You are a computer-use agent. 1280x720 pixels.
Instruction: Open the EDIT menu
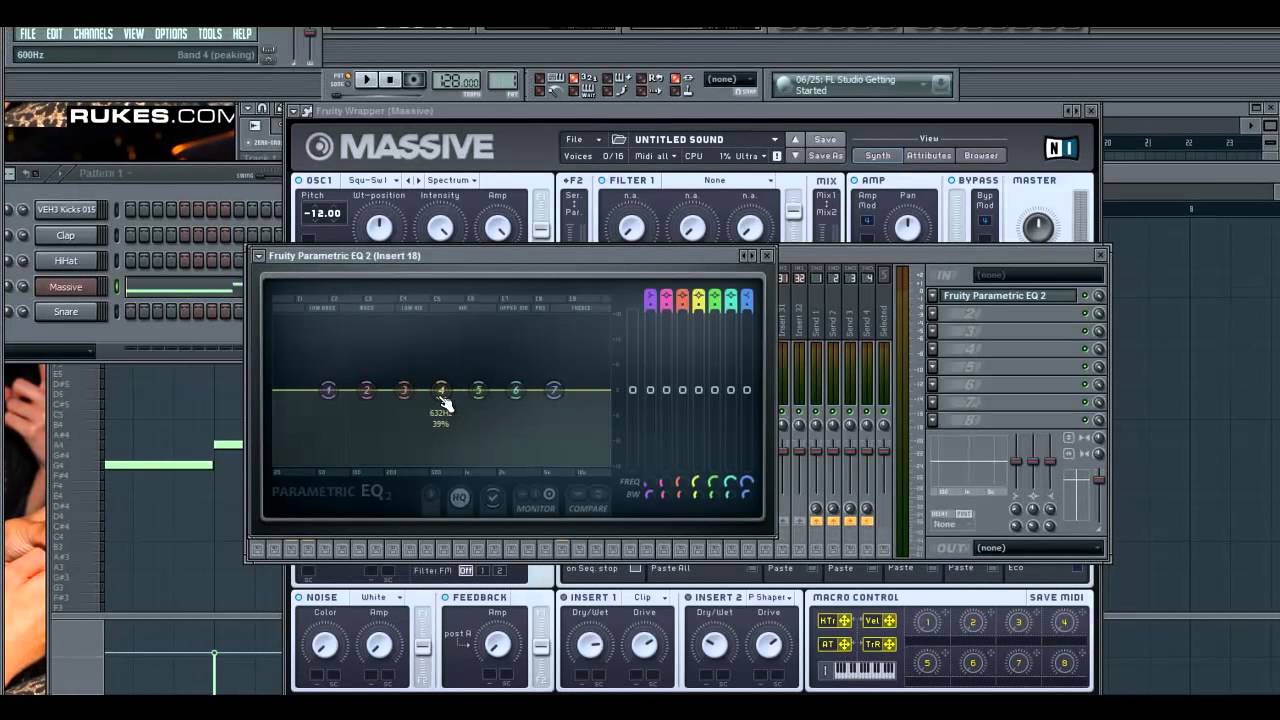pos(54,34)
